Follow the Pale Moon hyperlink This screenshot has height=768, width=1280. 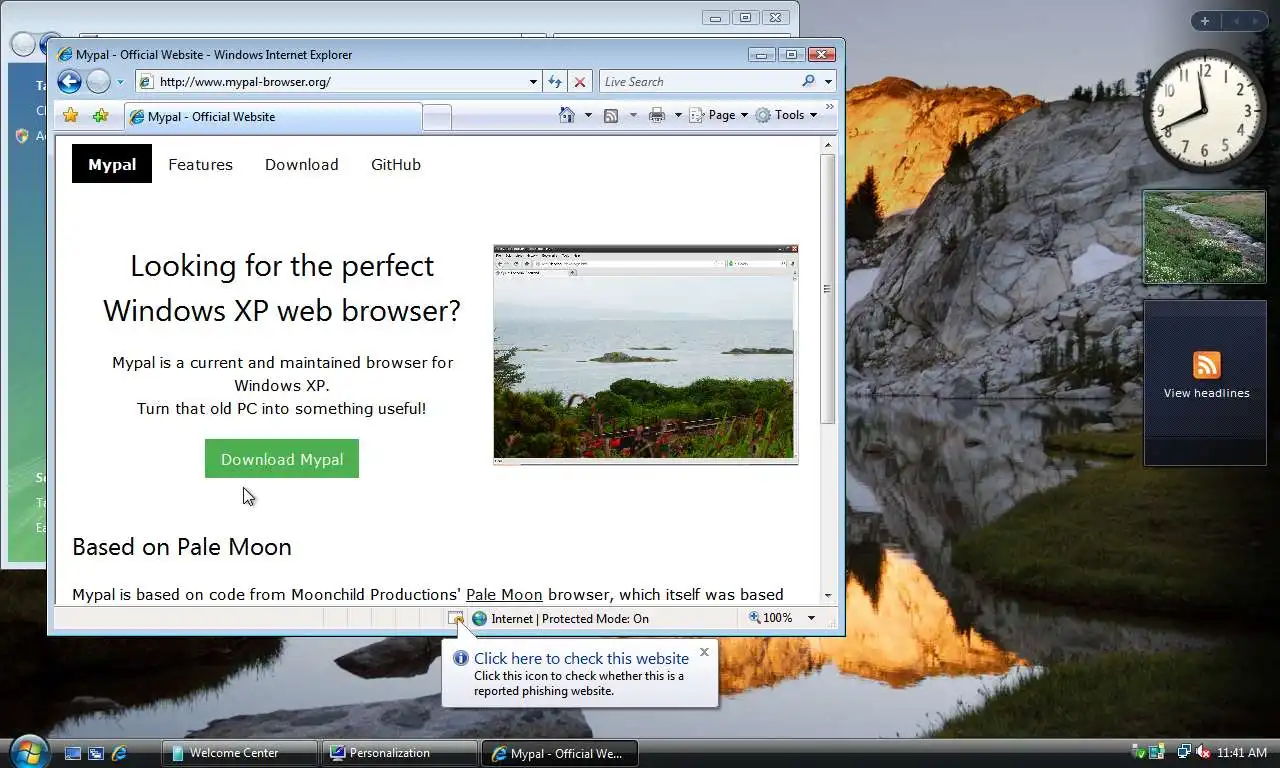pyautogui.click(x=504, y=594)
